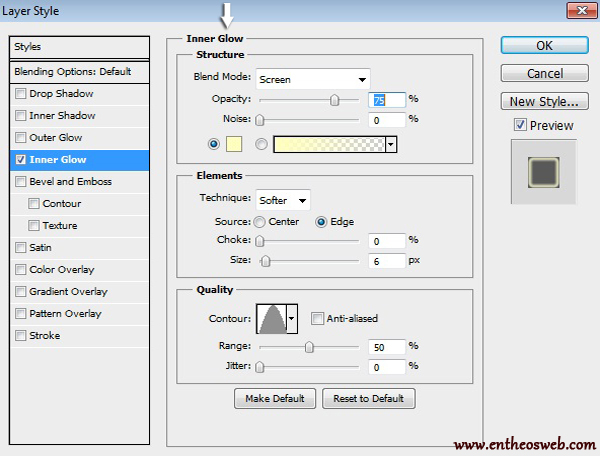600x456 pixels.
Task: Open the Blend Mode dropdown
Action: (x=312, y=79)
